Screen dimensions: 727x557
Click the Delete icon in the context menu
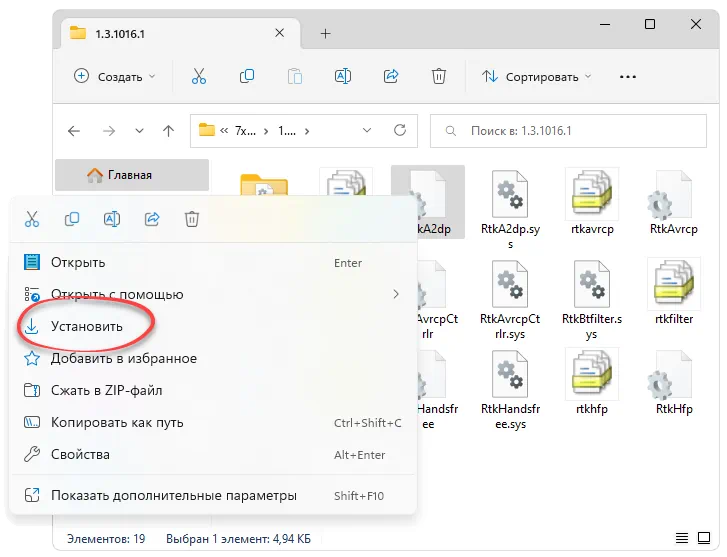[x=192, y=219]
